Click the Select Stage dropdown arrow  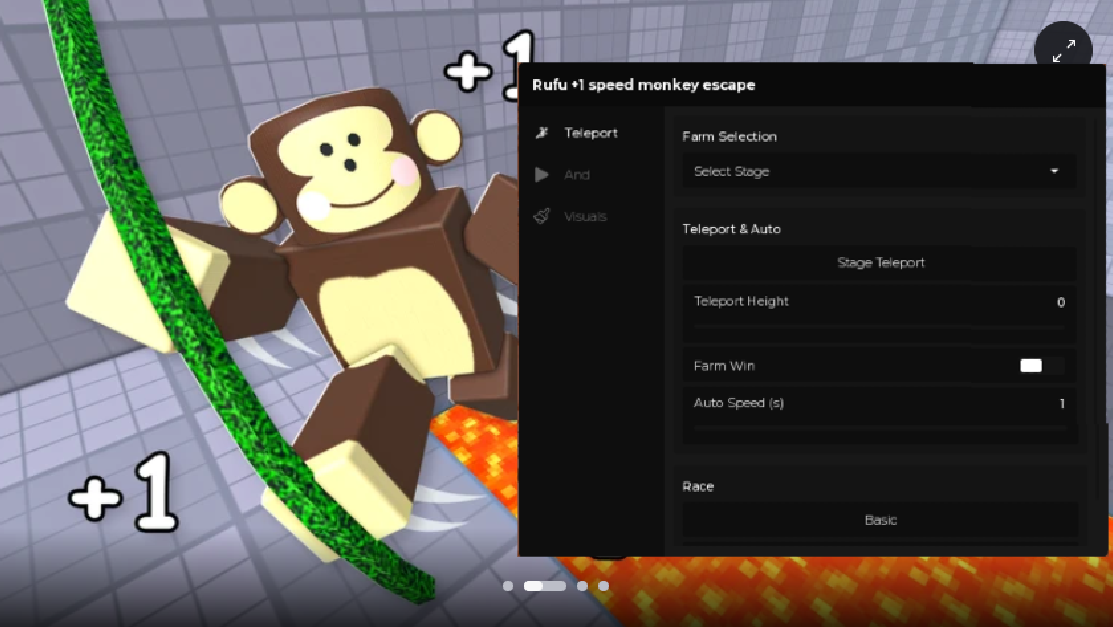(1054, 171)
